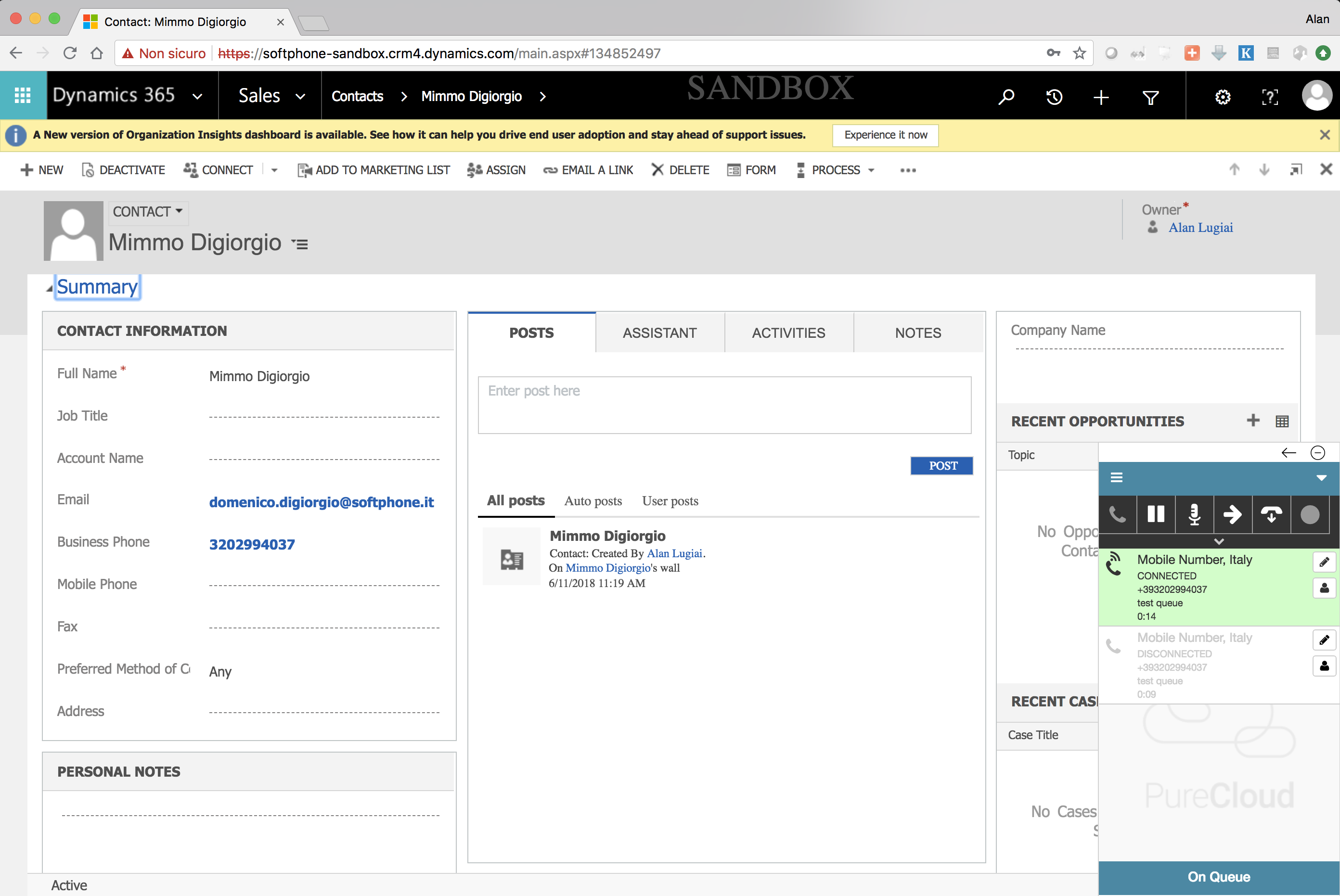Hang up with the disconnect phone icon
1340x896 pixels.
tap(1271, 514)
